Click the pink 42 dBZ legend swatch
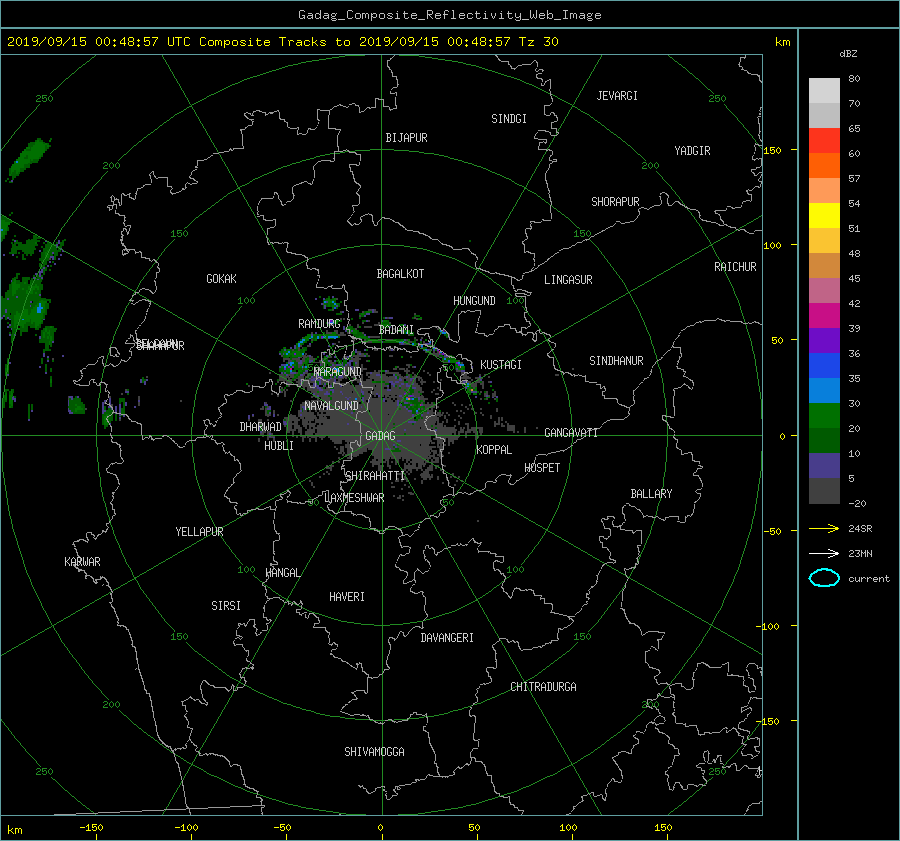Viewport: 900px width, 841px height. coord(824,290)
